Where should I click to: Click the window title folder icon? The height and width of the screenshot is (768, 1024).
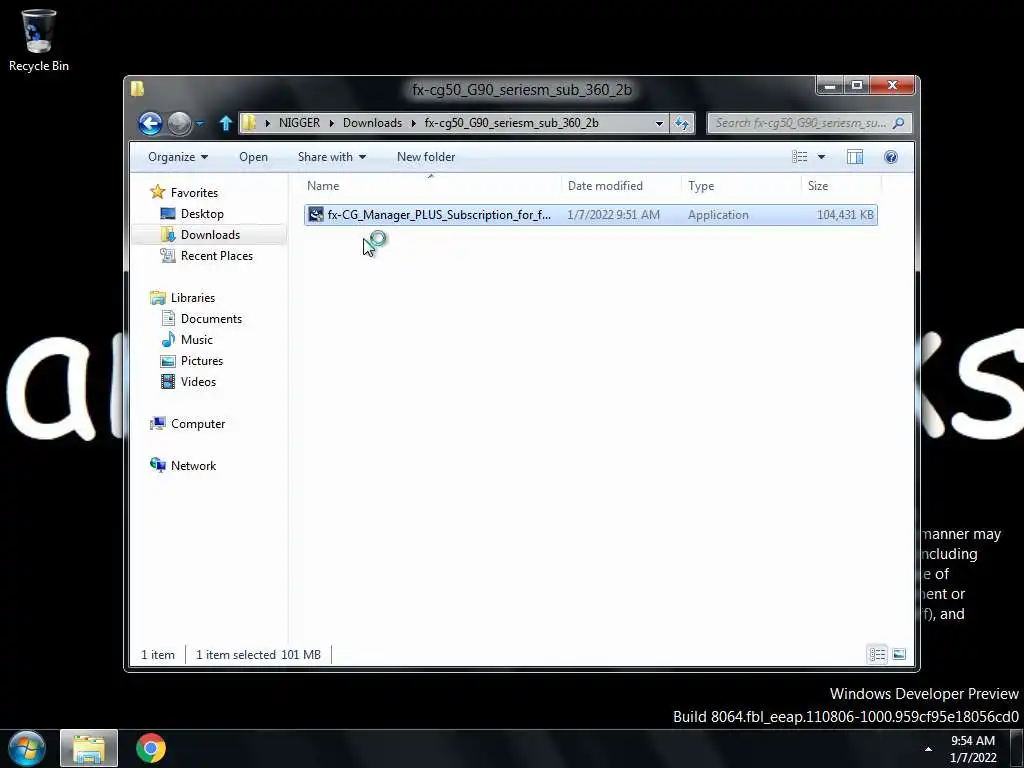click(x=137, y=89)
